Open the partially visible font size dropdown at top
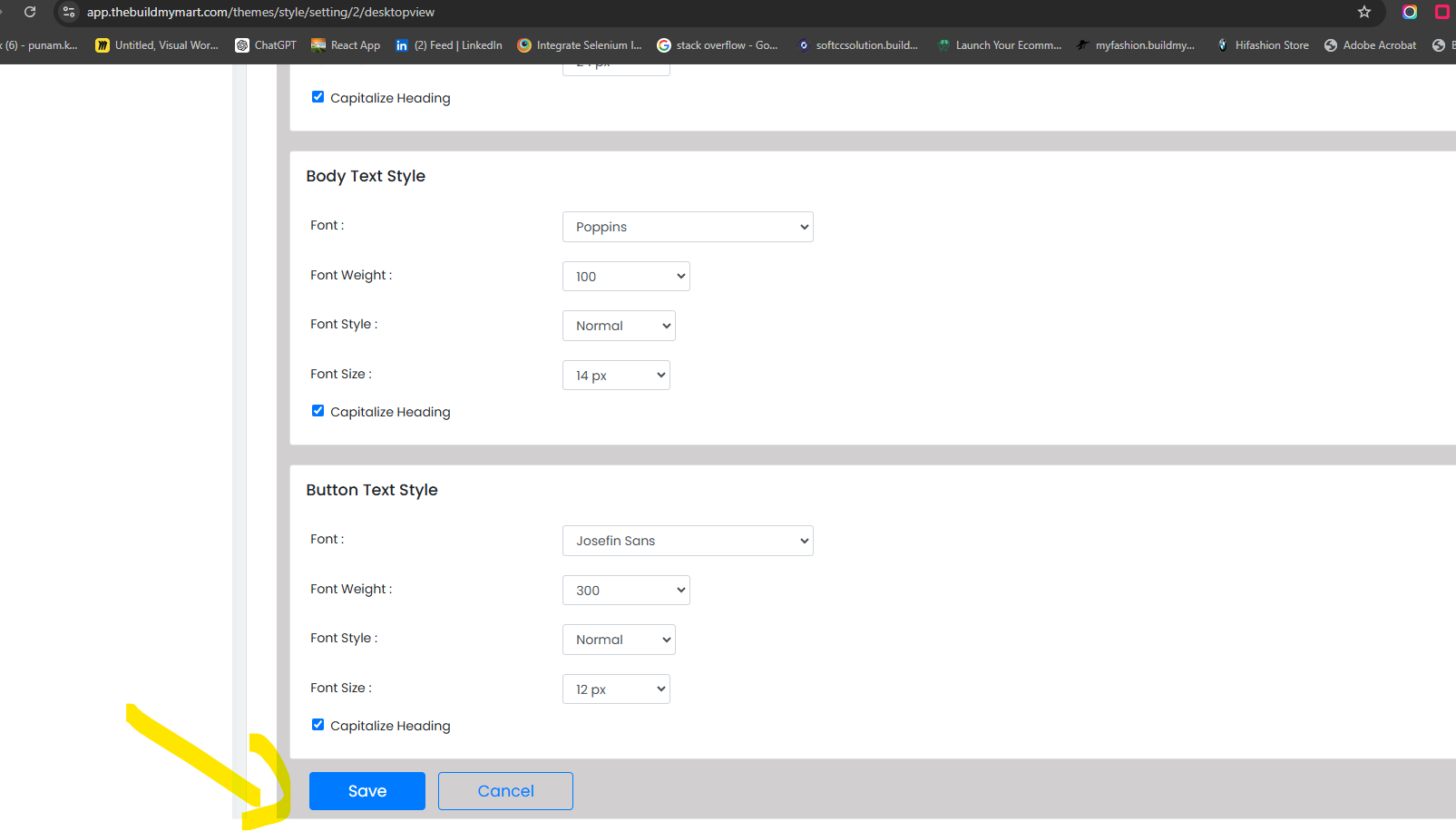This screenshot has width=1456, height=831. tap(616, 69)
